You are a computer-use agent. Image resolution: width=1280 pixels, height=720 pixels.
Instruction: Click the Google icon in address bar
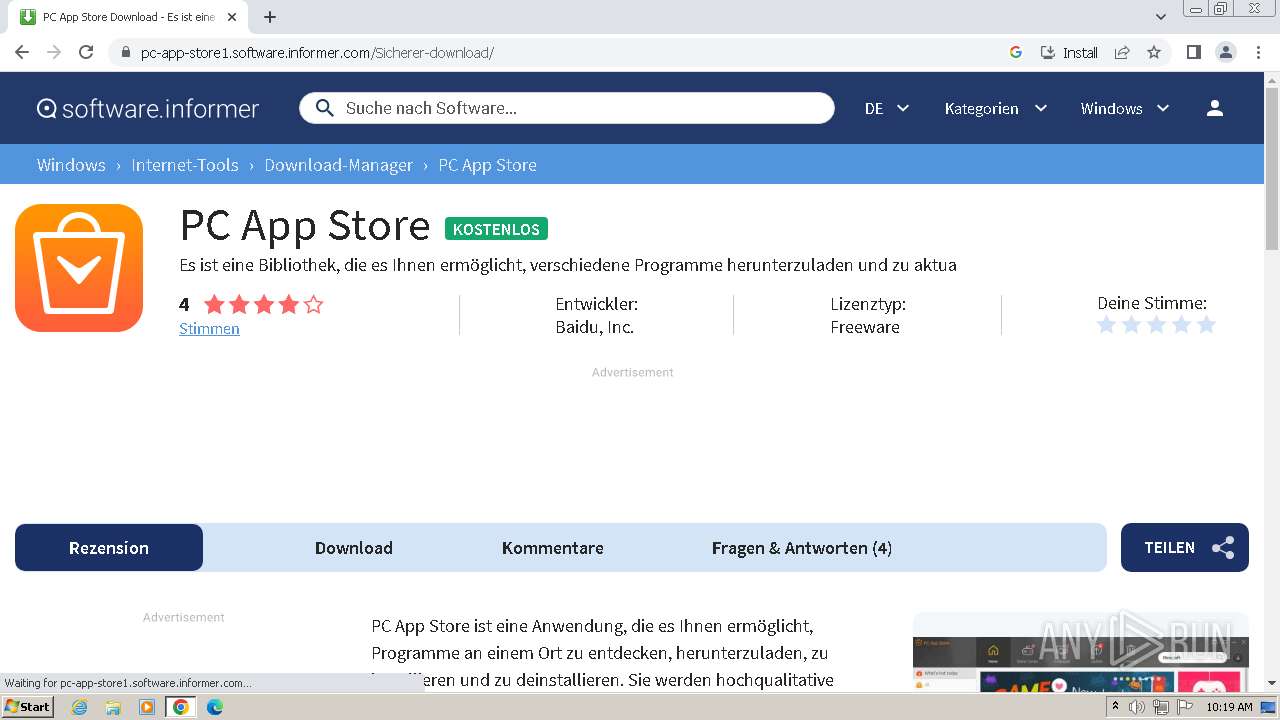tap(1016, 53)
